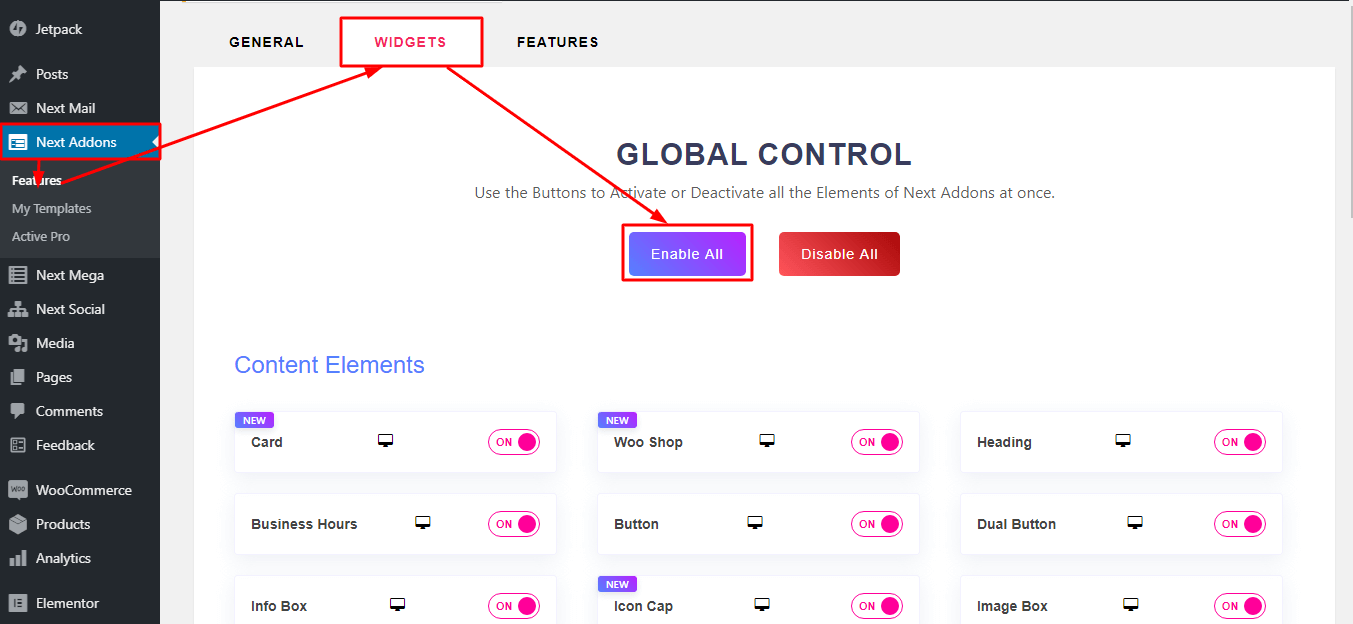Viewport: 1353px width, 624px height.
Task: Click the desktop monitor icon for Woo Shop
Action: coord(767,441)
